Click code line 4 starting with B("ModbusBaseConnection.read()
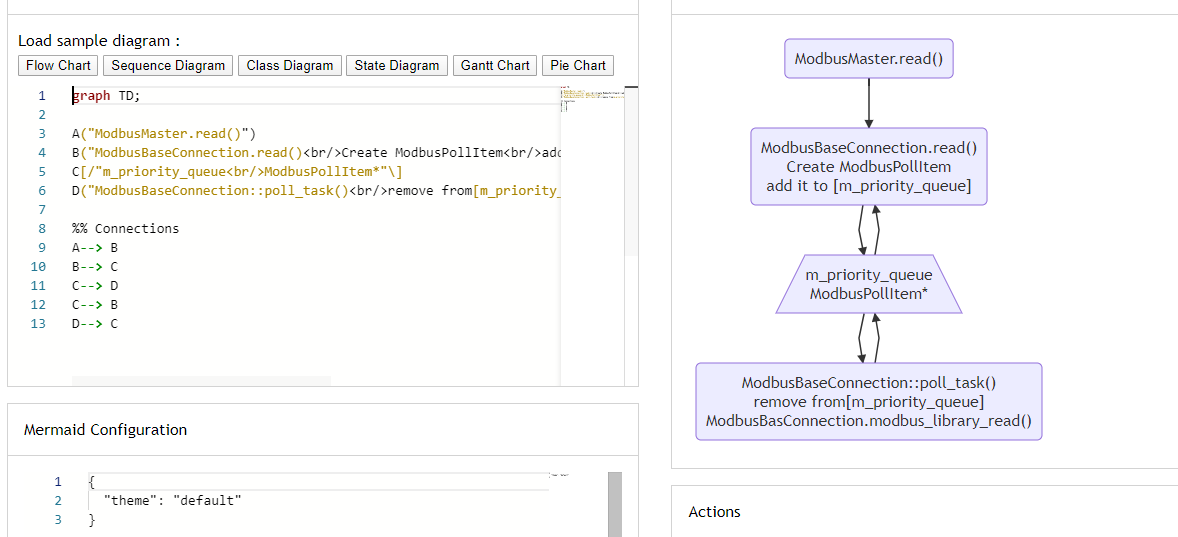The height and width of the screenshot is (537, 1178). pyautogui.click(x=316, y=153)
